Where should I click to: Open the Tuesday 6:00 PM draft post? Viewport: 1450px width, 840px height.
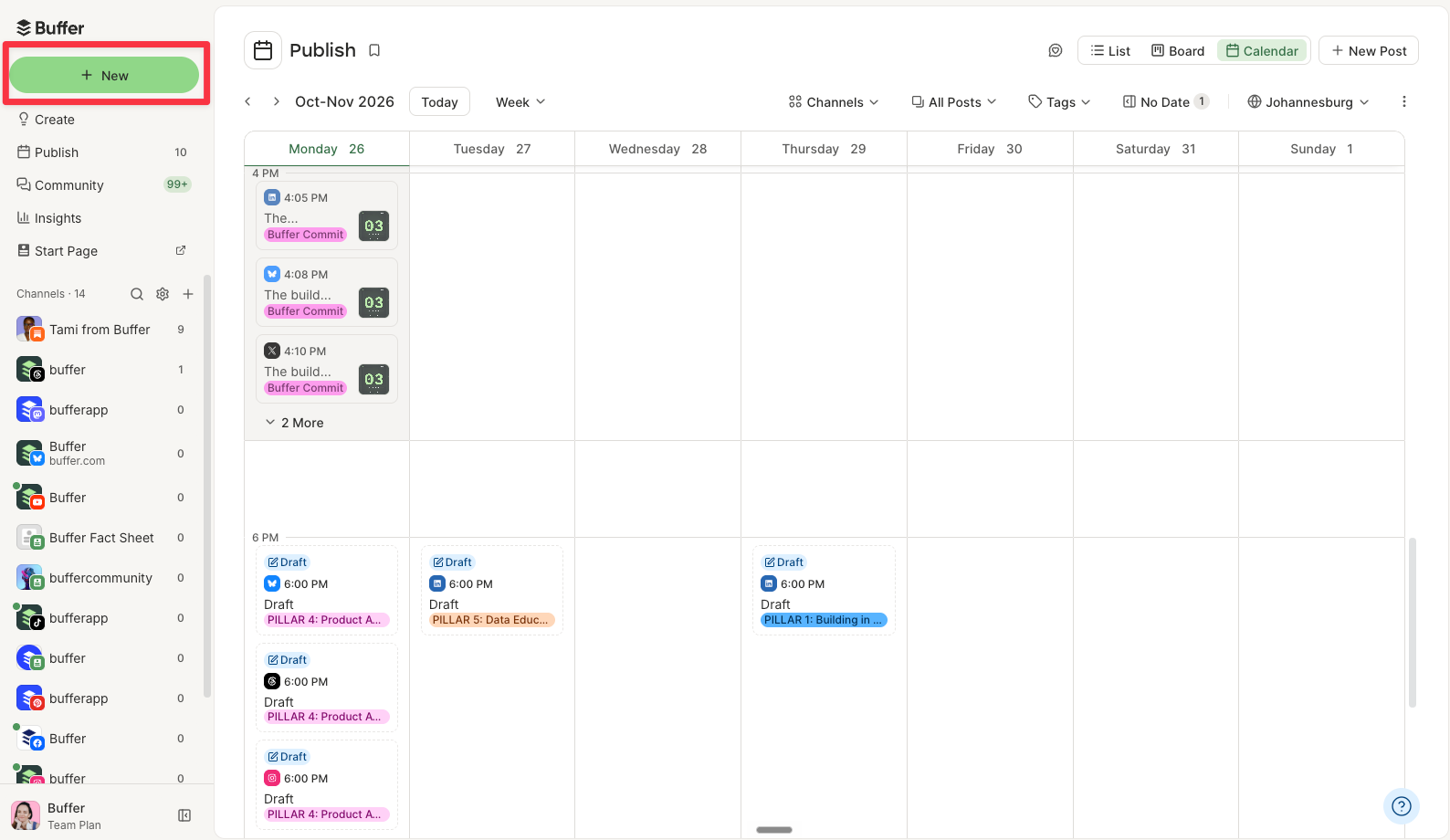click(x=492, y=590)
